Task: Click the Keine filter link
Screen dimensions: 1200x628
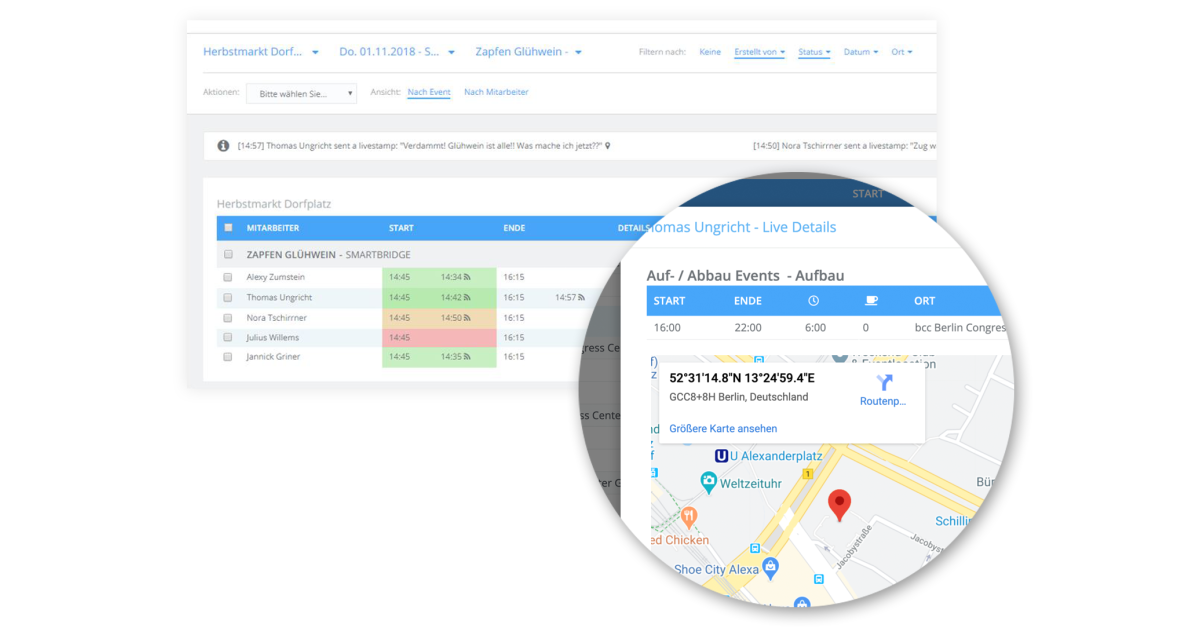Action: 710,52
